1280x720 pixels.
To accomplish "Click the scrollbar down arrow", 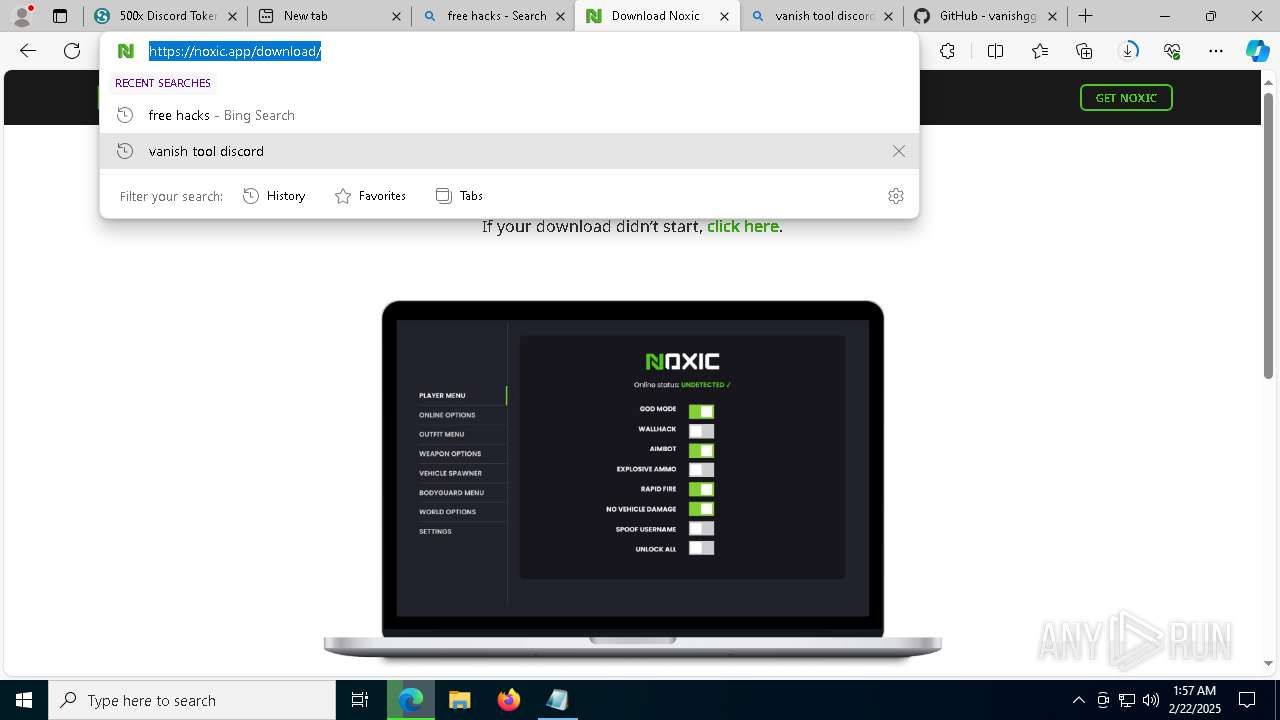I will [1268, 663].
